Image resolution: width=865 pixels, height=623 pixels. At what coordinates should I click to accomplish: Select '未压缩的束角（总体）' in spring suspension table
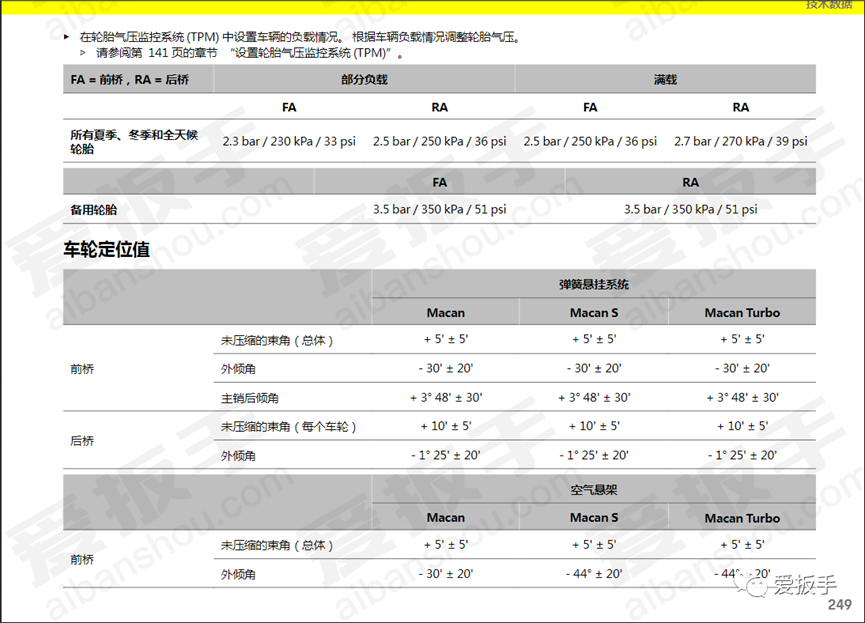pos(277,340)
